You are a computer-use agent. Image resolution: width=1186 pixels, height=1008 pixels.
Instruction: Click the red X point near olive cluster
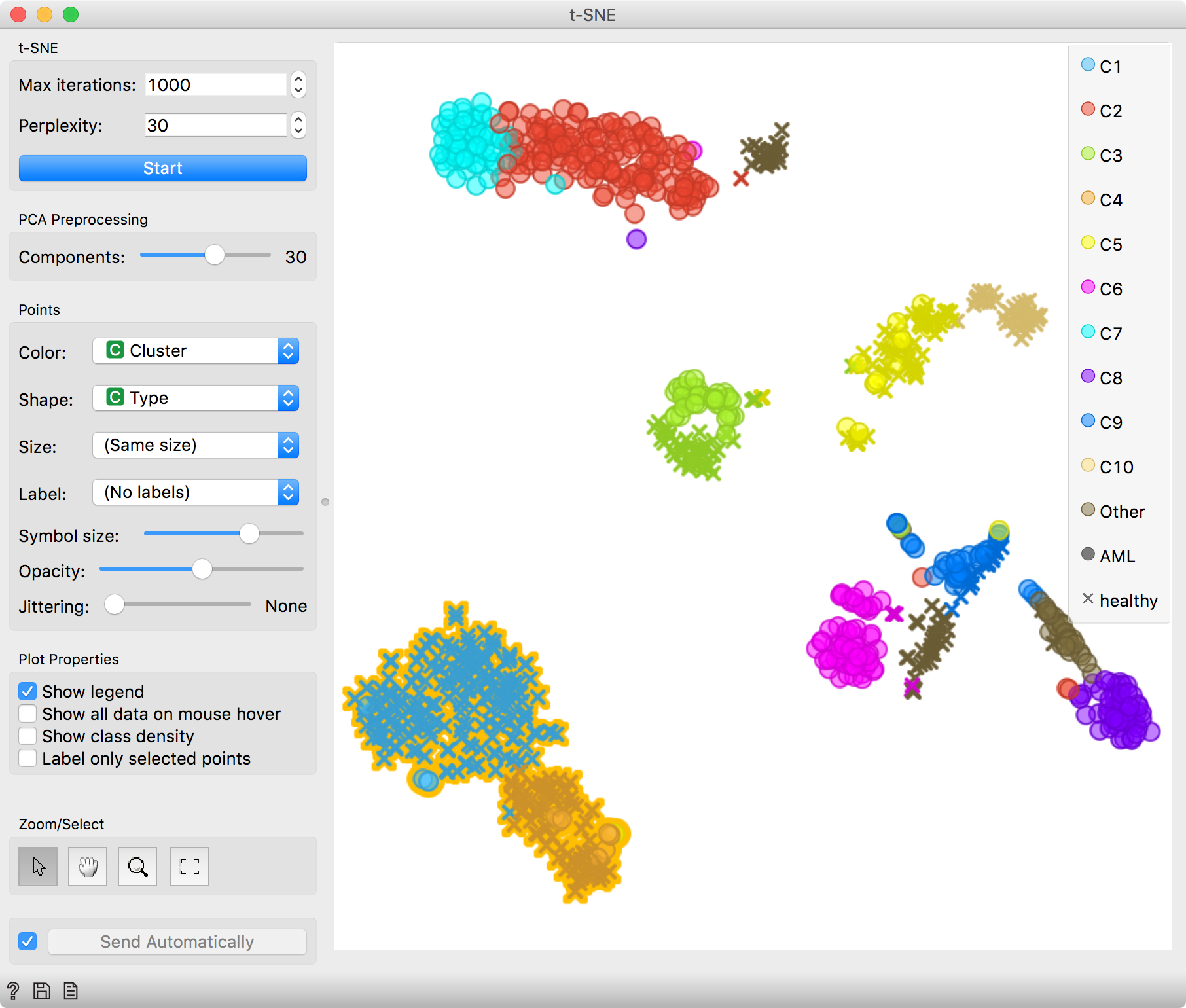pyautogui.click(x=741, y=178)
